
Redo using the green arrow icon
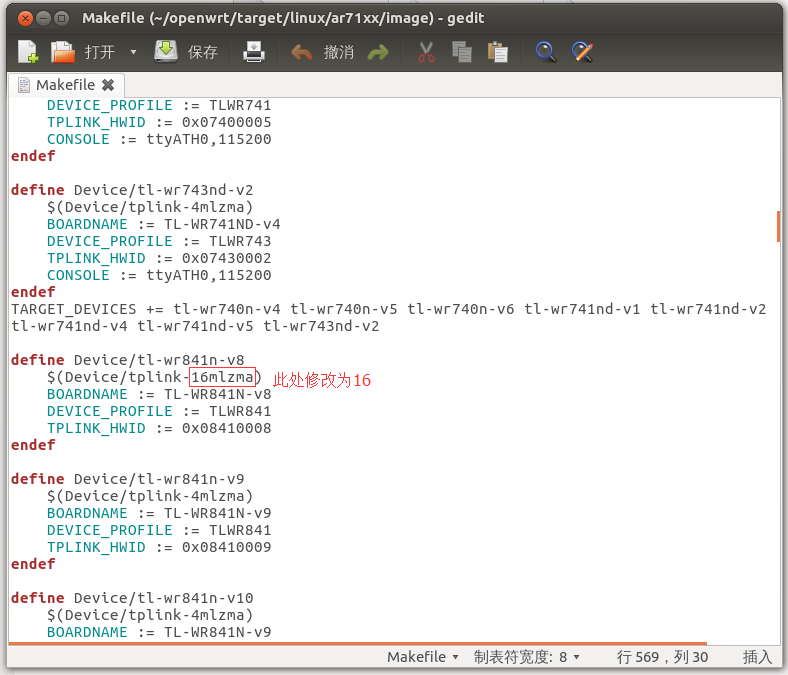point(378,52)
